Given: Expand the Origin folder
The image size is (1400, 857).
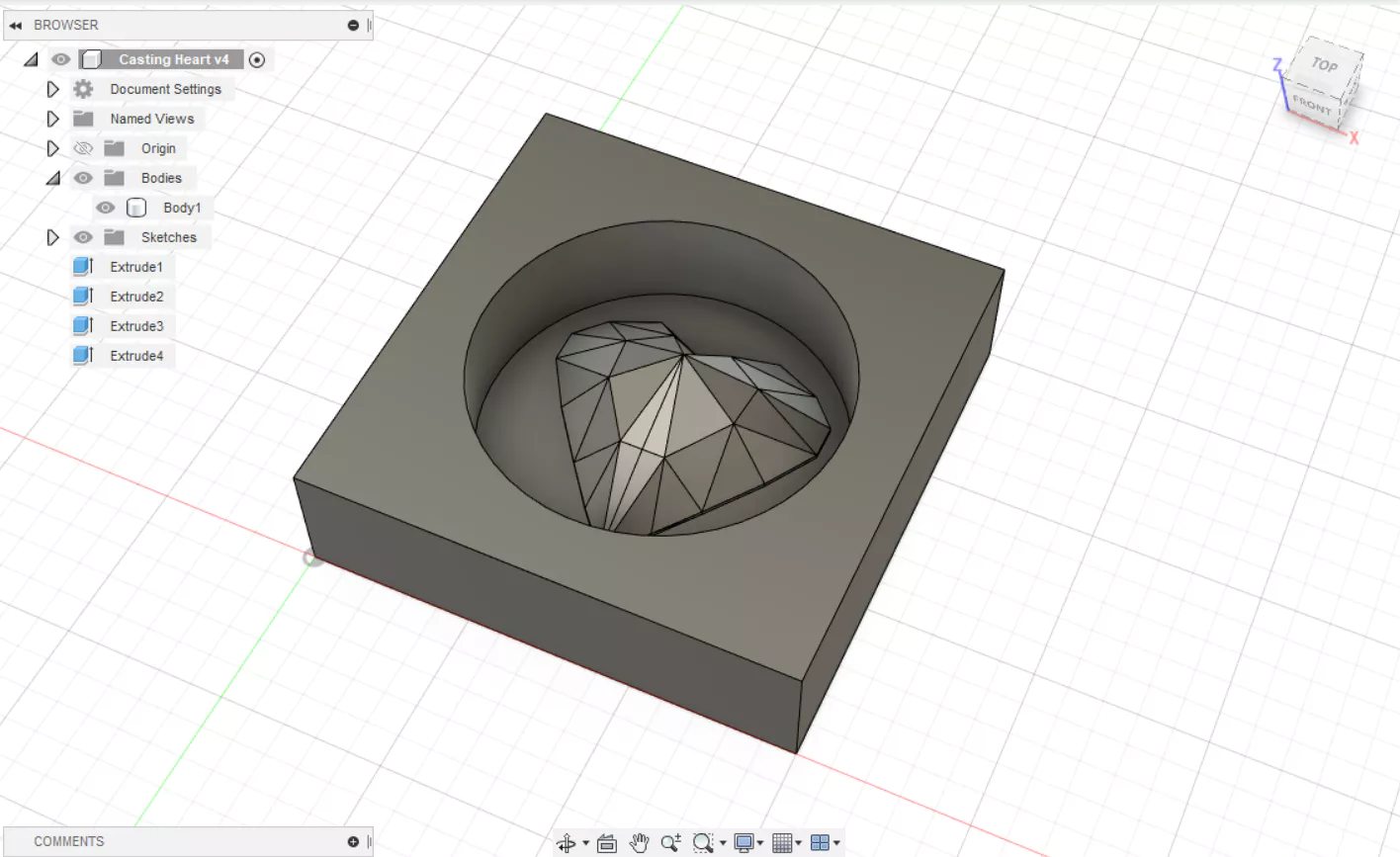Looking at the screenshot, I should [53, 148].
